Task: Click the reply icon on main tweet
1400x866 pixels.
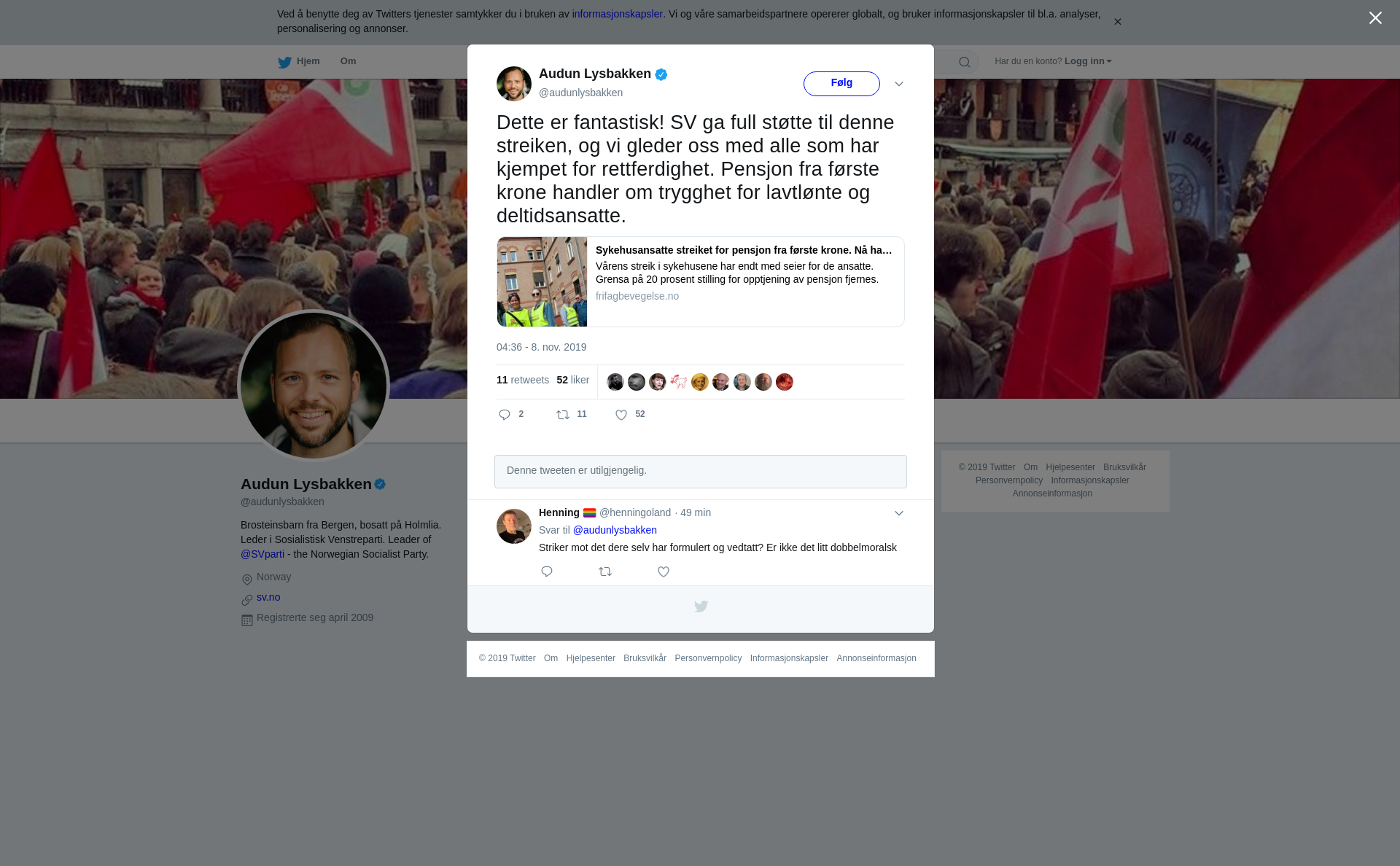Action: point(505,415)
